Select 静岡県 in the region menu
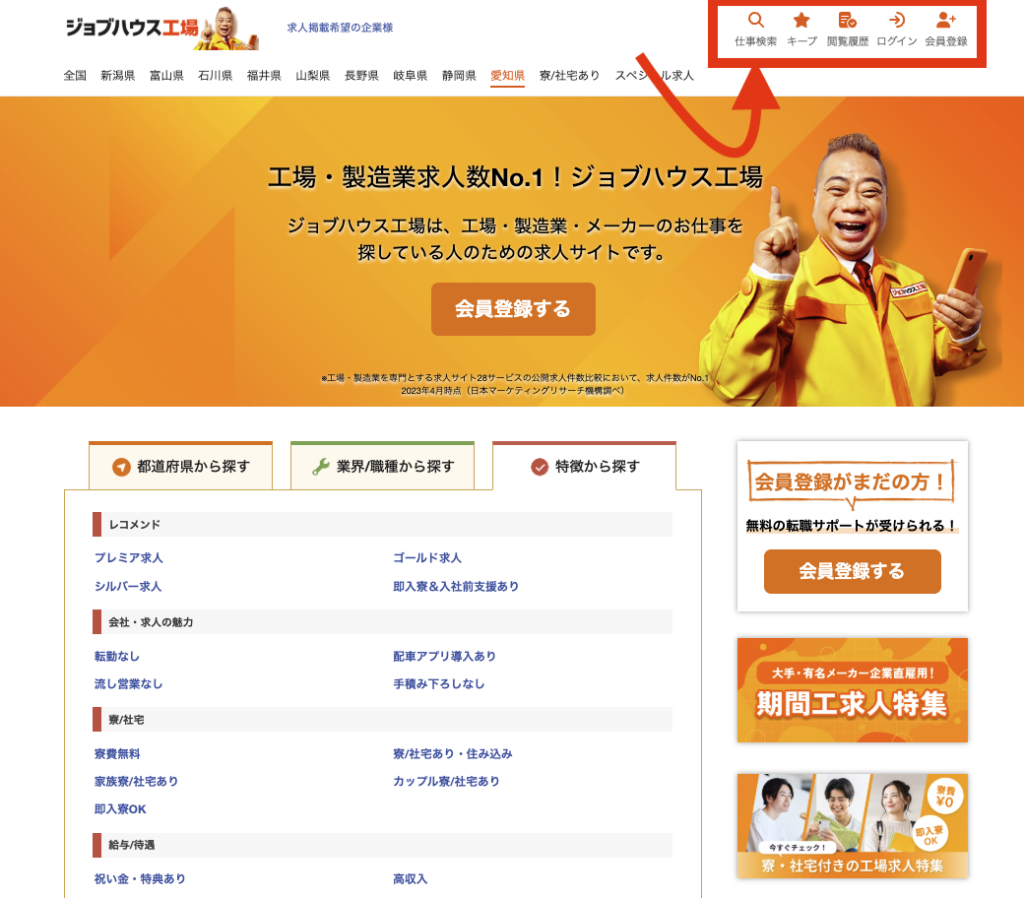Screen dimensions: 1024x898 point(459,75)
